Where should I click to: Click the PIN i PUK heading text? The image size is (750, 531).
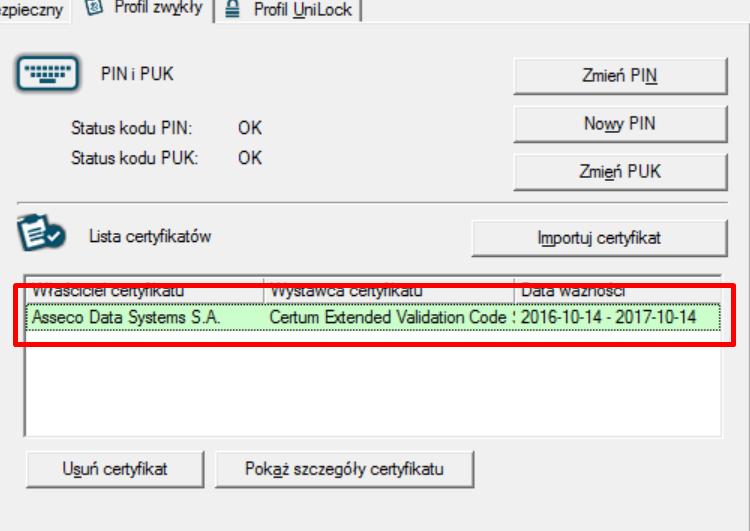tap(137, 74)
